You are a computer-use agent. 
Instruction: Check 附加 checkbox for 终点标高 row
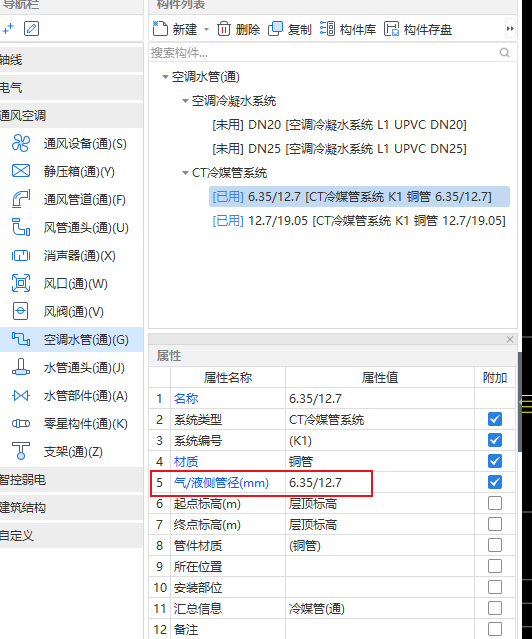click(x=495, y=524)
